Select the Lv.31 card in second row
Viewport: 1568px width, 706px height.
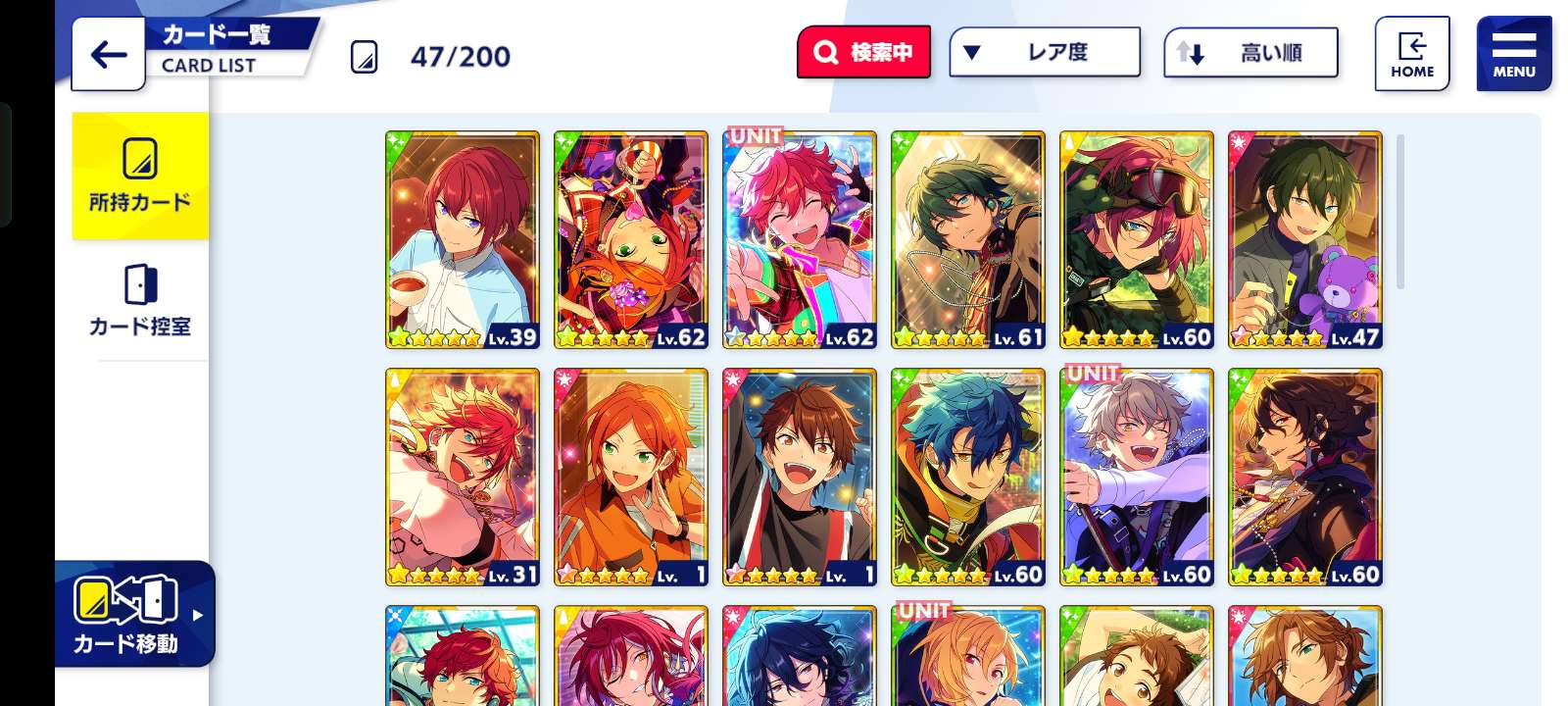point(463,478)
